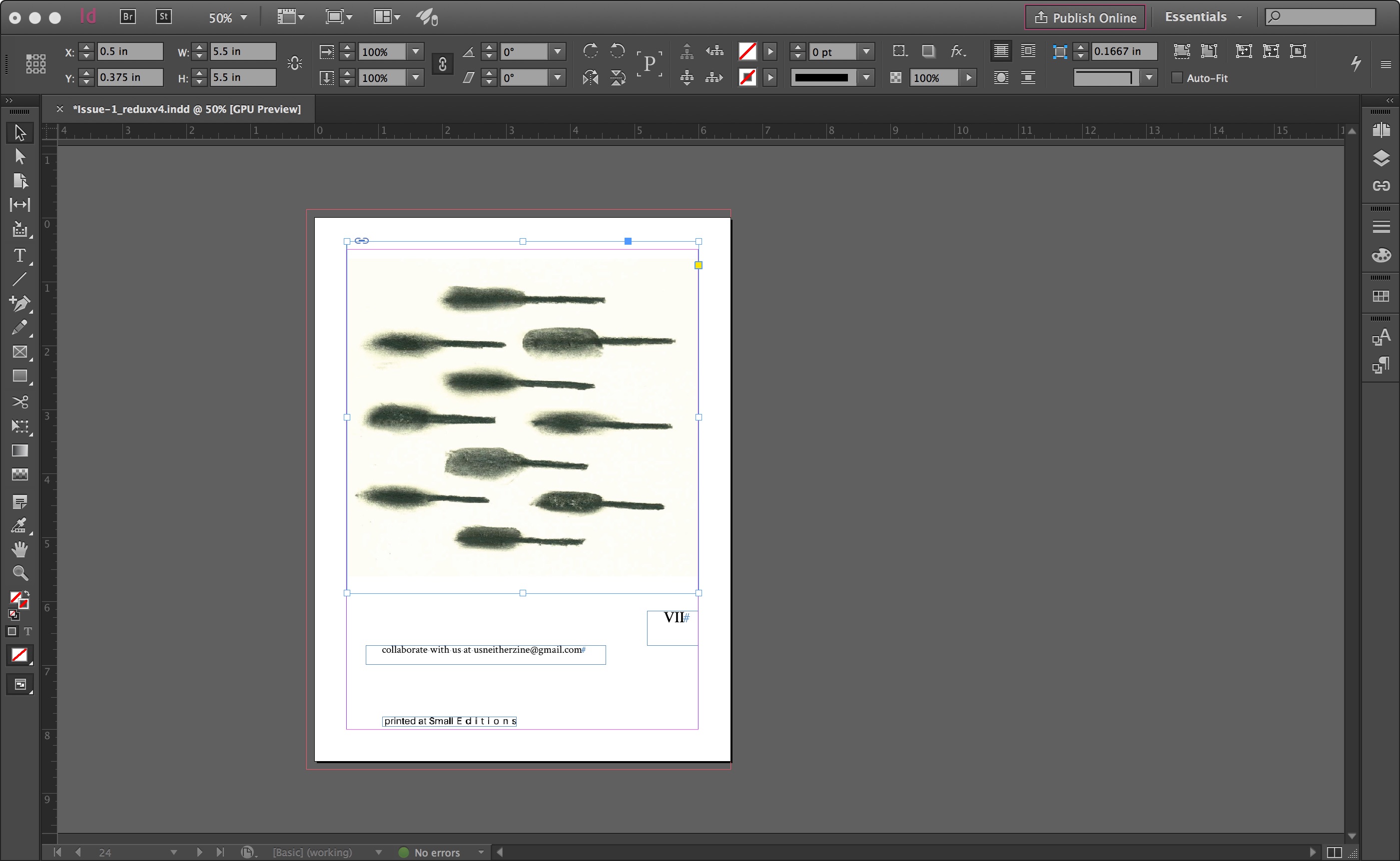The height and width of the screenshot is (861, 1400).
Task: Open the stroke weight 0 pt dropdown
Action: [x=866, y=52]
